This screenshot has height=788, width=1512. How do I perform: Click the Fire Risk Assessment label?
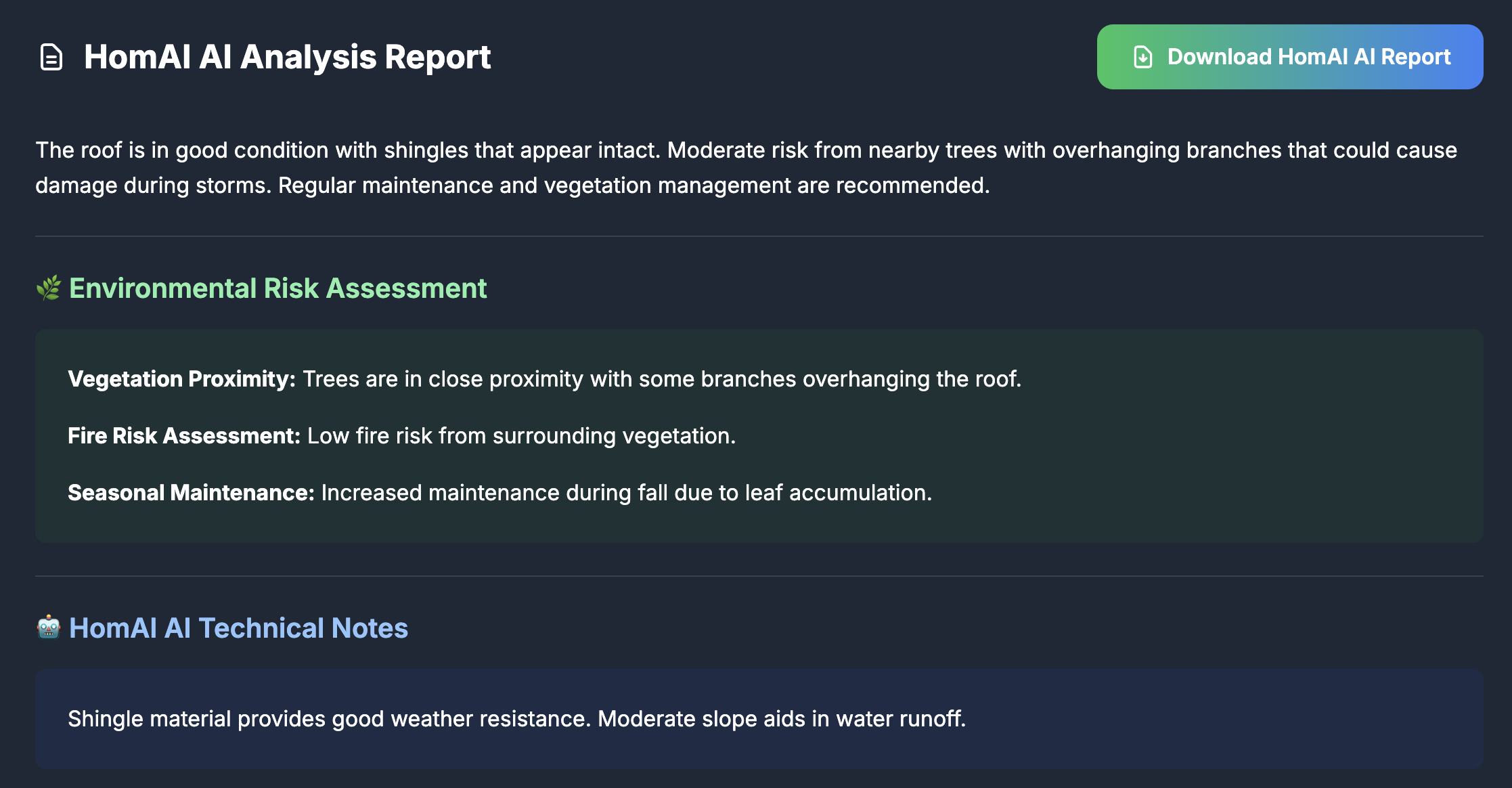(183, 436)
